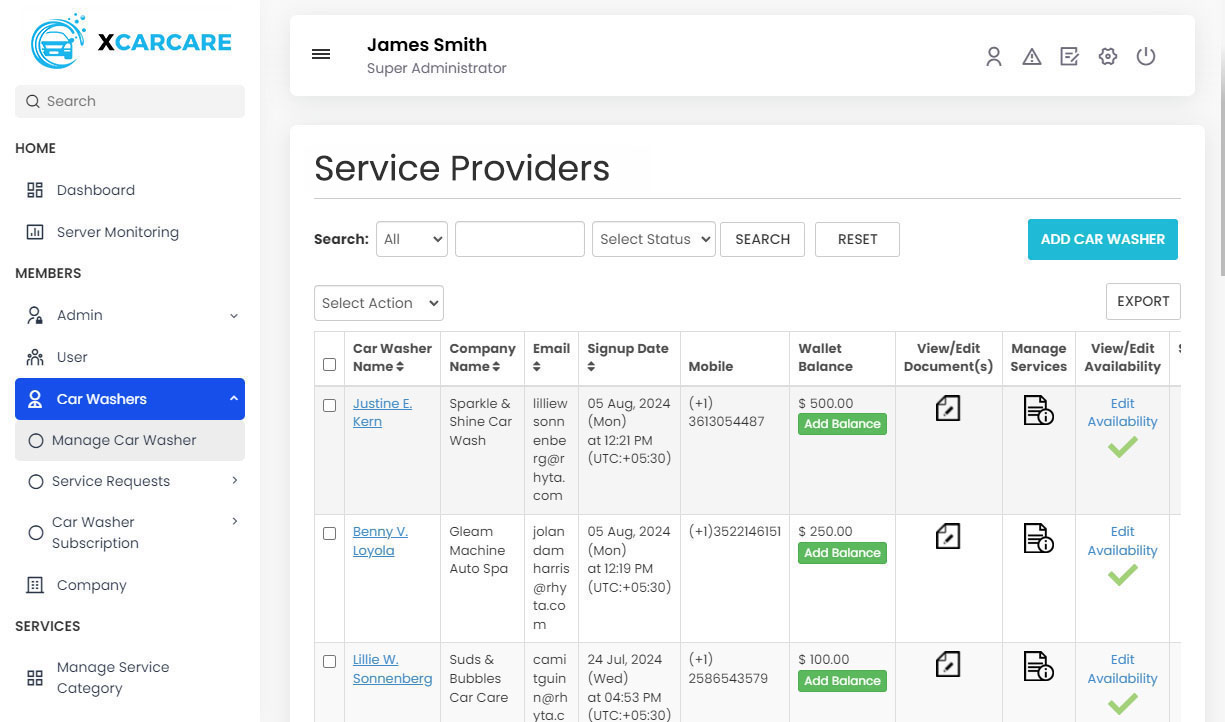Viewport: 1225px width, 722px height.
Task: Check the box for Lillie W. Sonnenberg
Action: (x=329, y=661)
